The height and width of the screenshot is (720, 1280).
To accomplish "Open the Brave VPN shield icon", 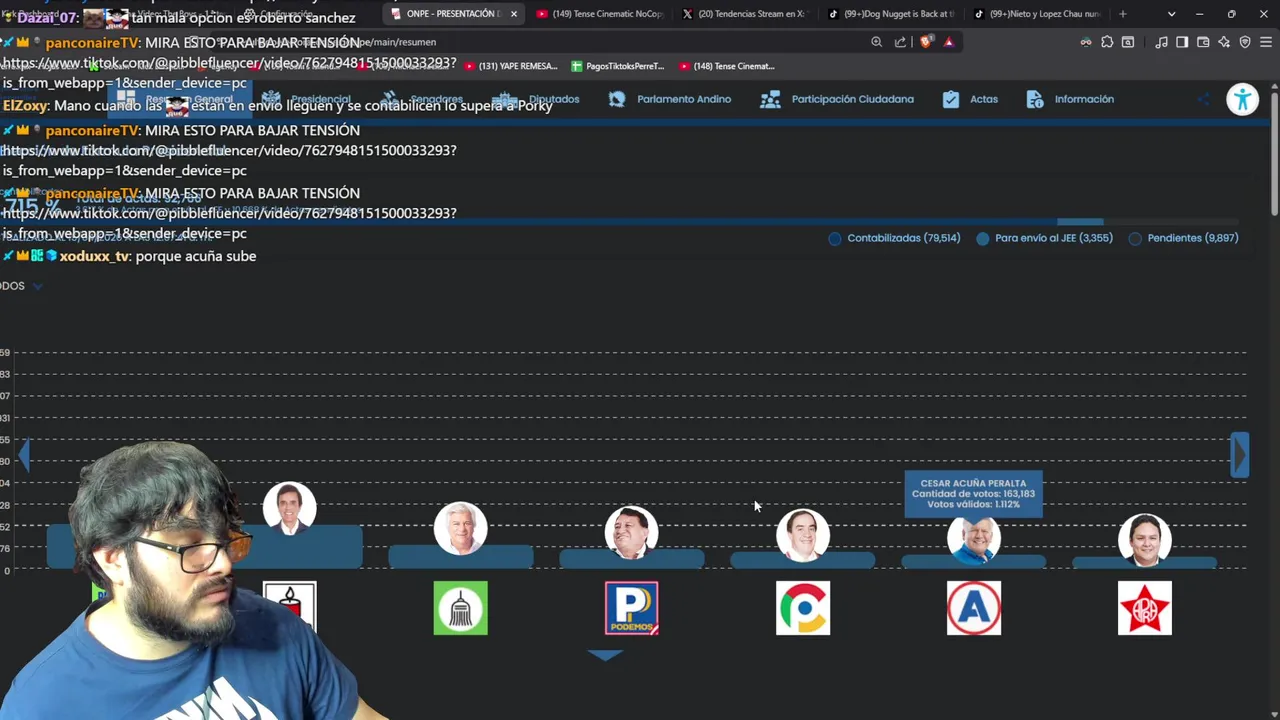I will tap(1245, 42).
